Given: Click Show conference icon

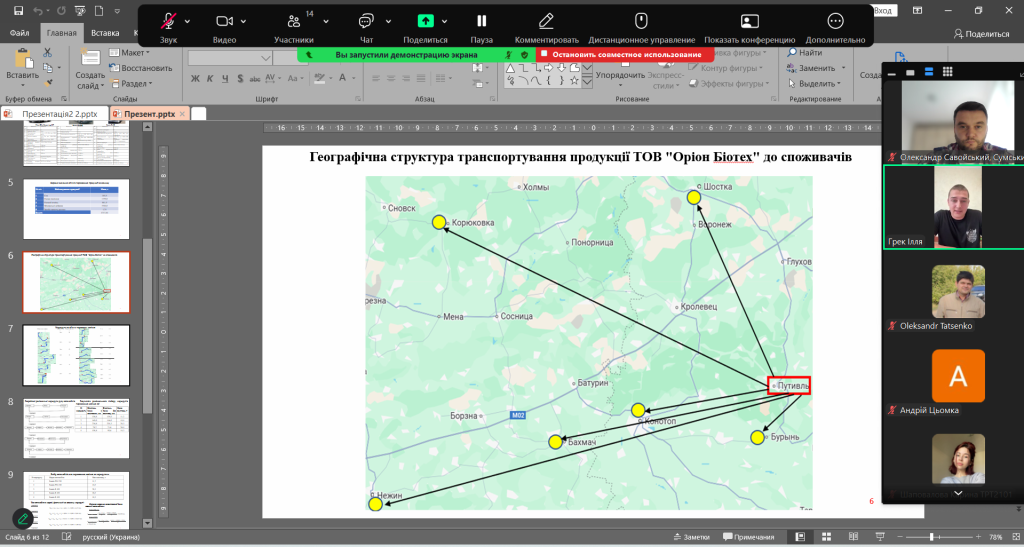Looking at the screenshot, I should [750, 22].
